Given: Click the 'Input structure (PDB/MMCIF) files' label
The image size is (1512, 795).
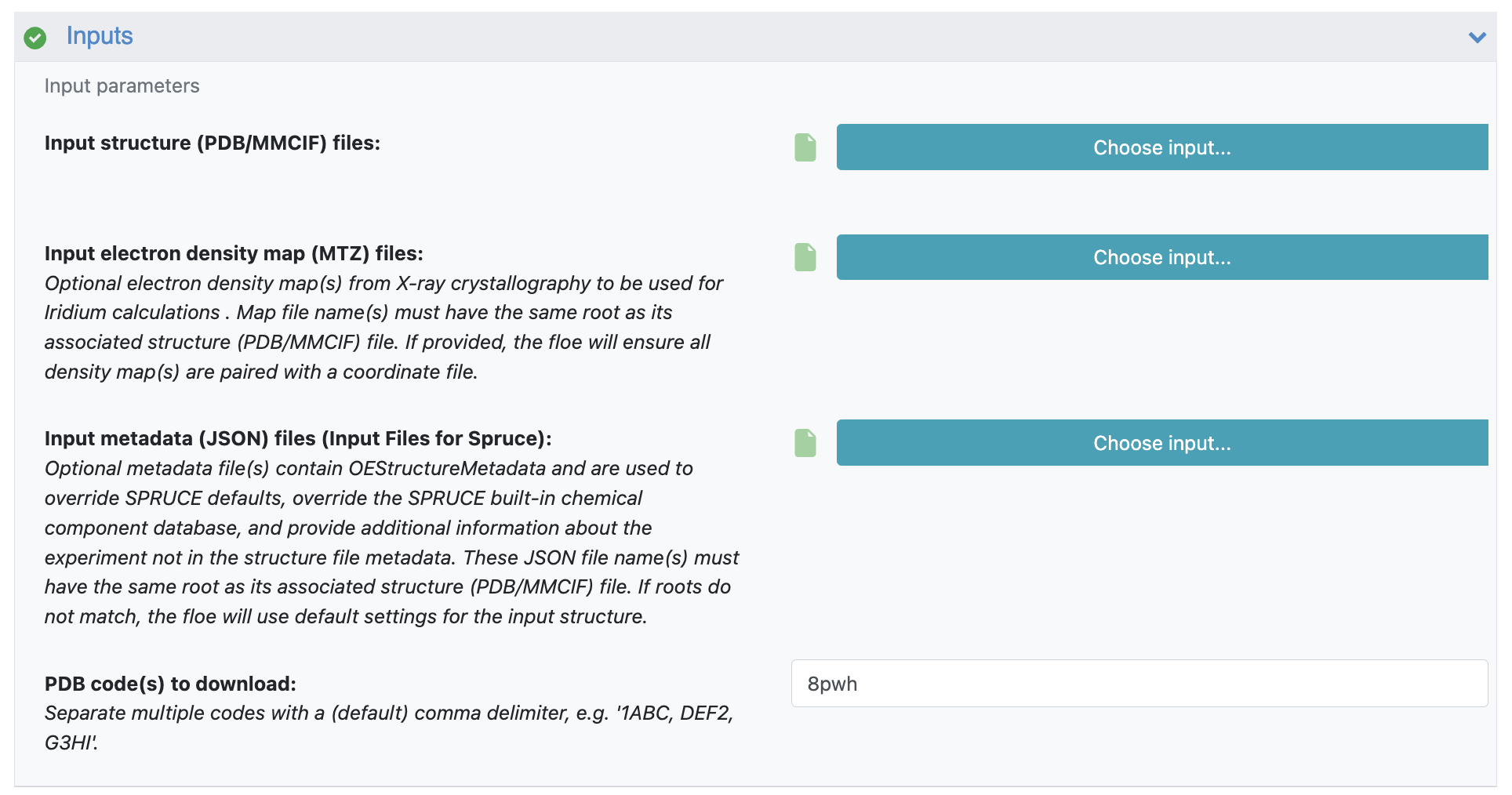Looking at the screenshot, I should click(x=212, y=143).
